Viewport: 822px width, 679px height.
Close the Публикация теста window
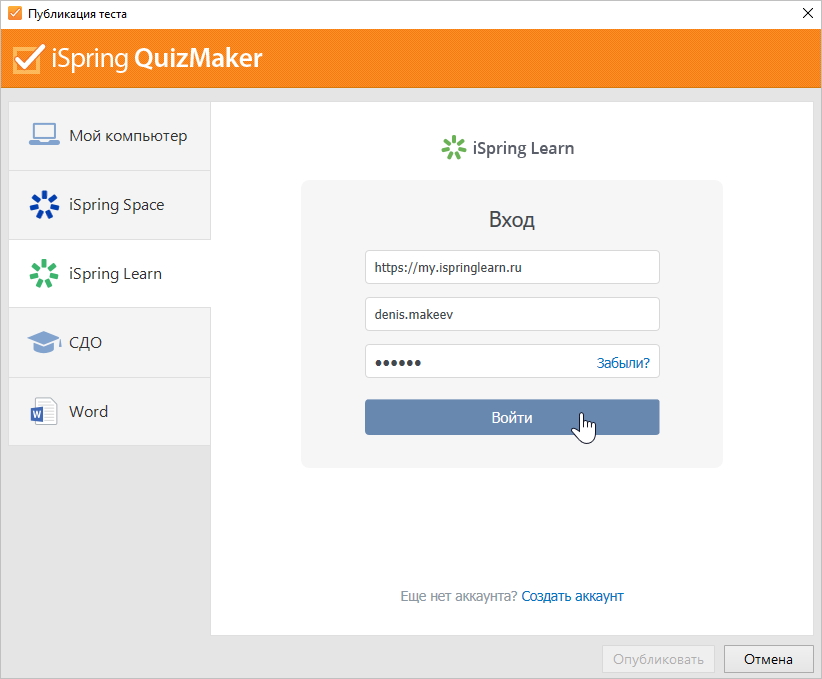[808, 14]
